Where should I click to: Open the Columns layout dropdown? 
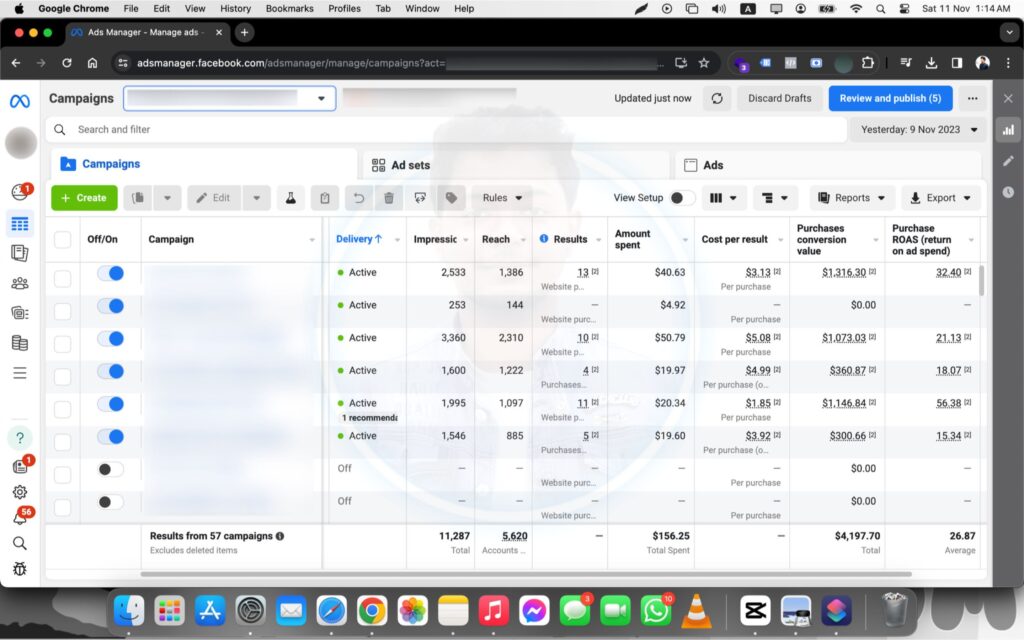pos(723,198)
